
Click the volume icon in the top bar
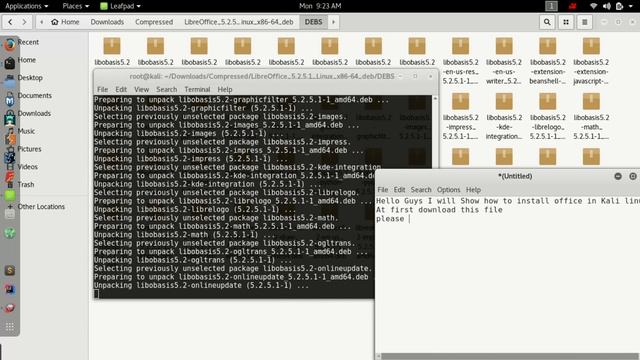(607, 6)
